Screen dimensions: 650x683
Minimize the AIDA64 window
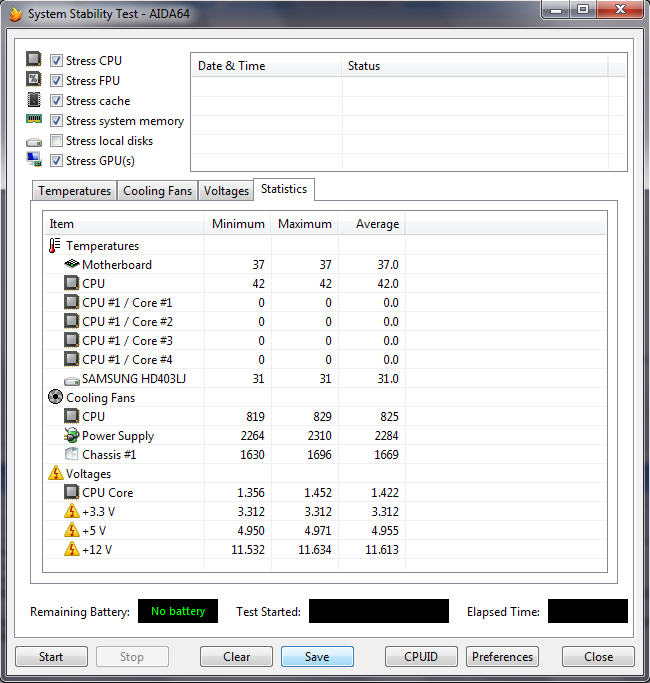point(555,9)
